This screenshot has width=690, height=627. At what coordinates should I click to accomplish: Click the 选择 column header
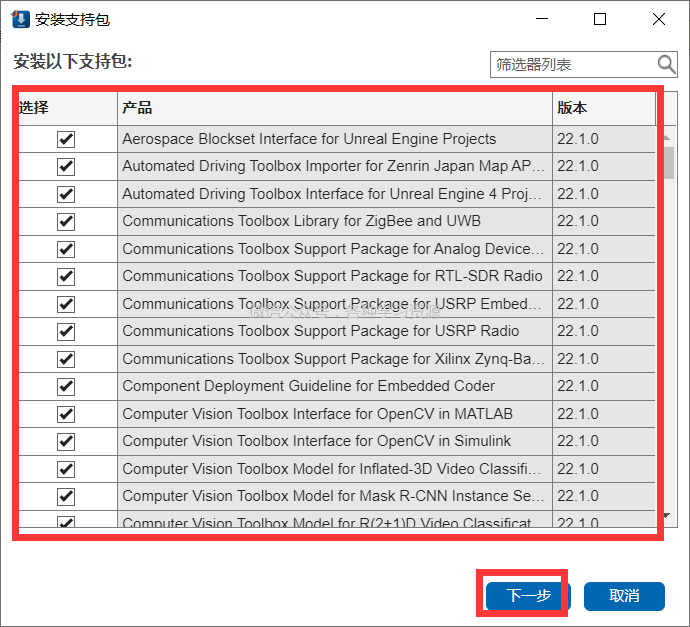[68, 108]
